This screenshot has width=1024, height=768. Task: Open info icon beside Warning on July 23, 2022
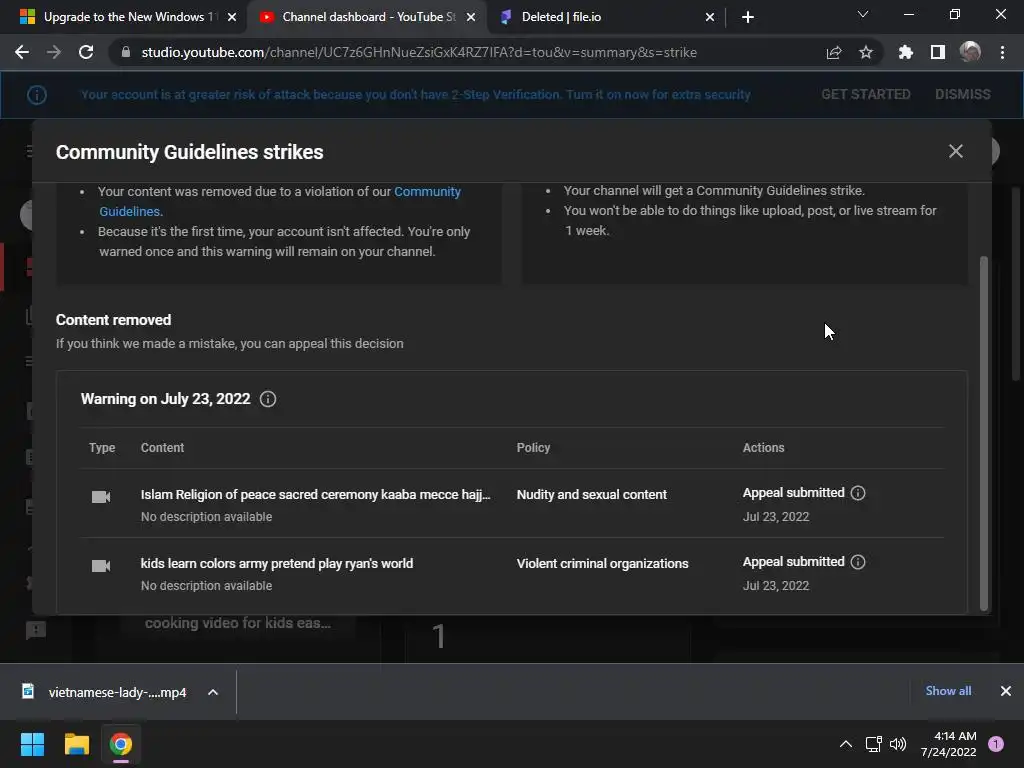click(268, 399)
